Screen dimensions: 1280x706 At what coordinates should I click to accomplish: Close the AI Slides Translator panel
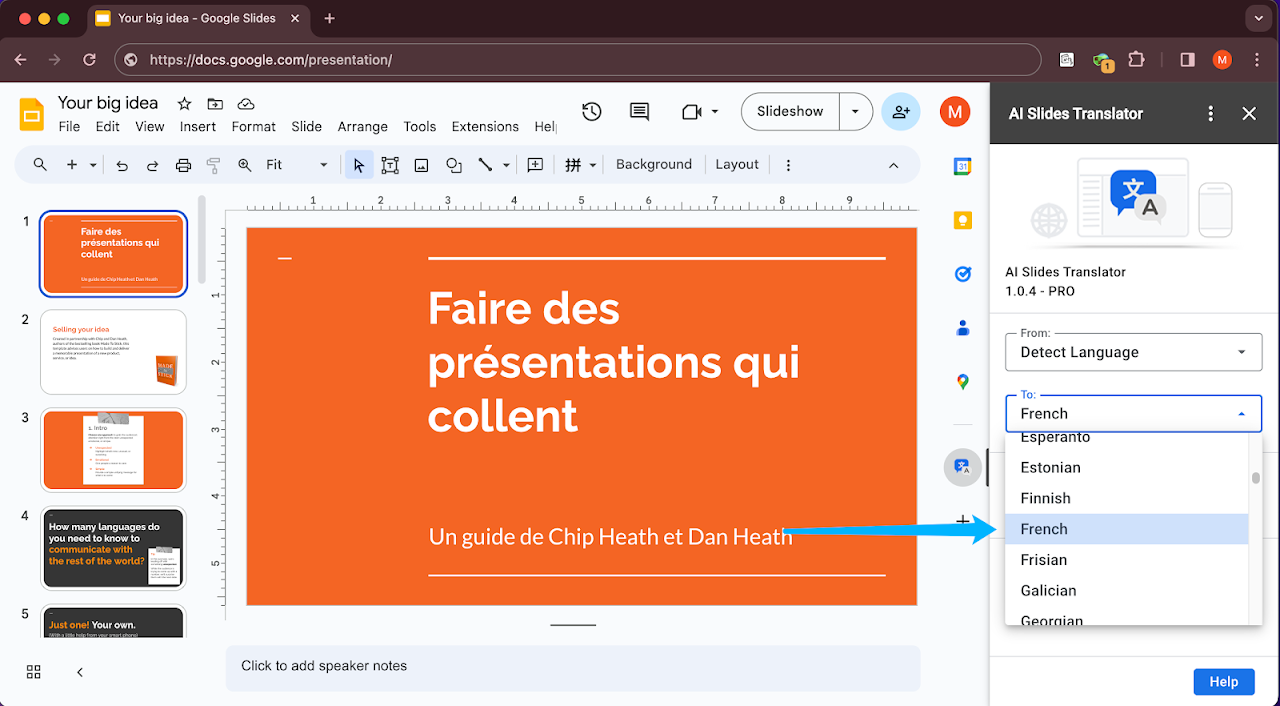tap(1249, 114)
